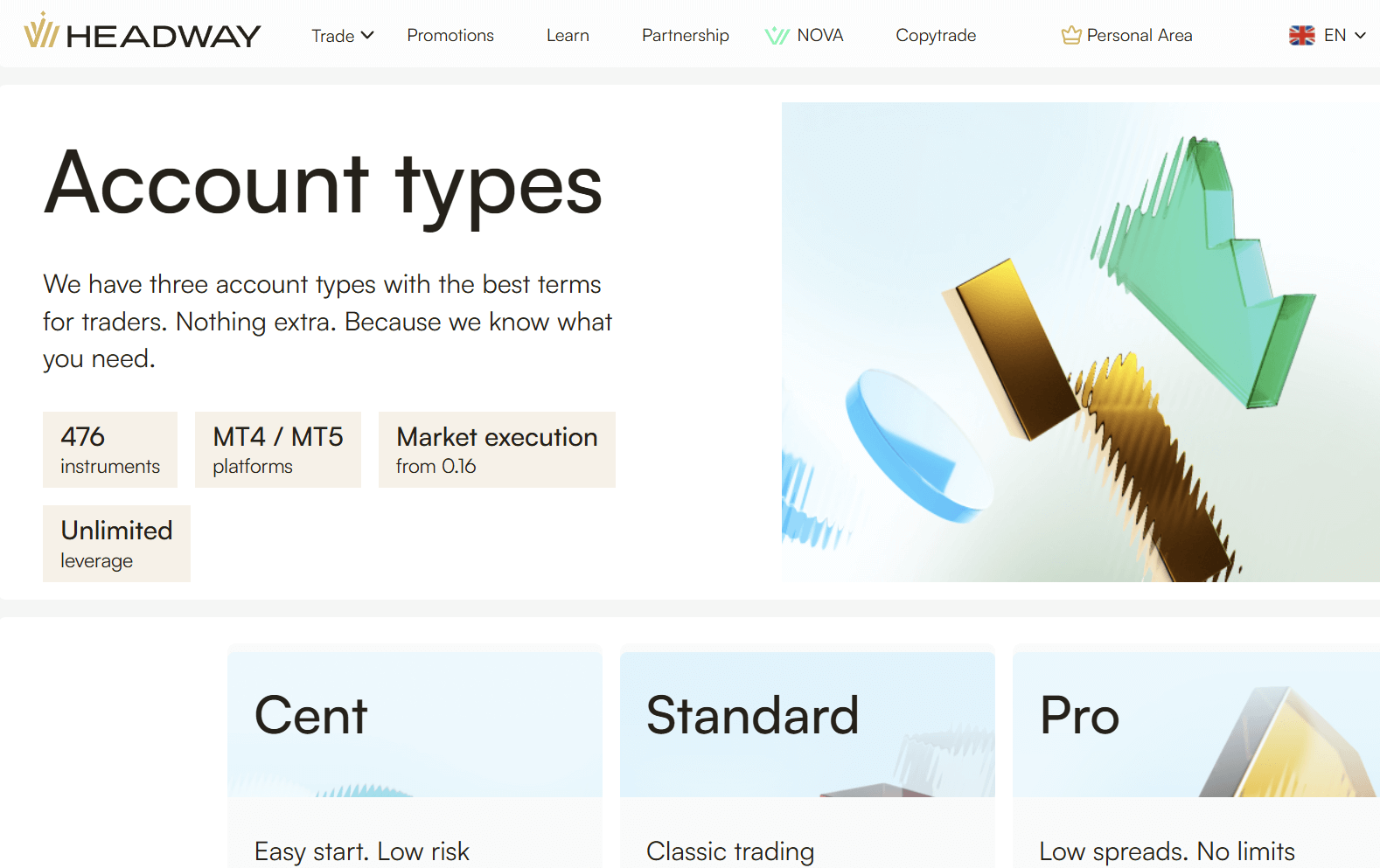The height and width of the screenshot is (868, 1380).
Task: Click the Headway logo
Action: point(142,32)
